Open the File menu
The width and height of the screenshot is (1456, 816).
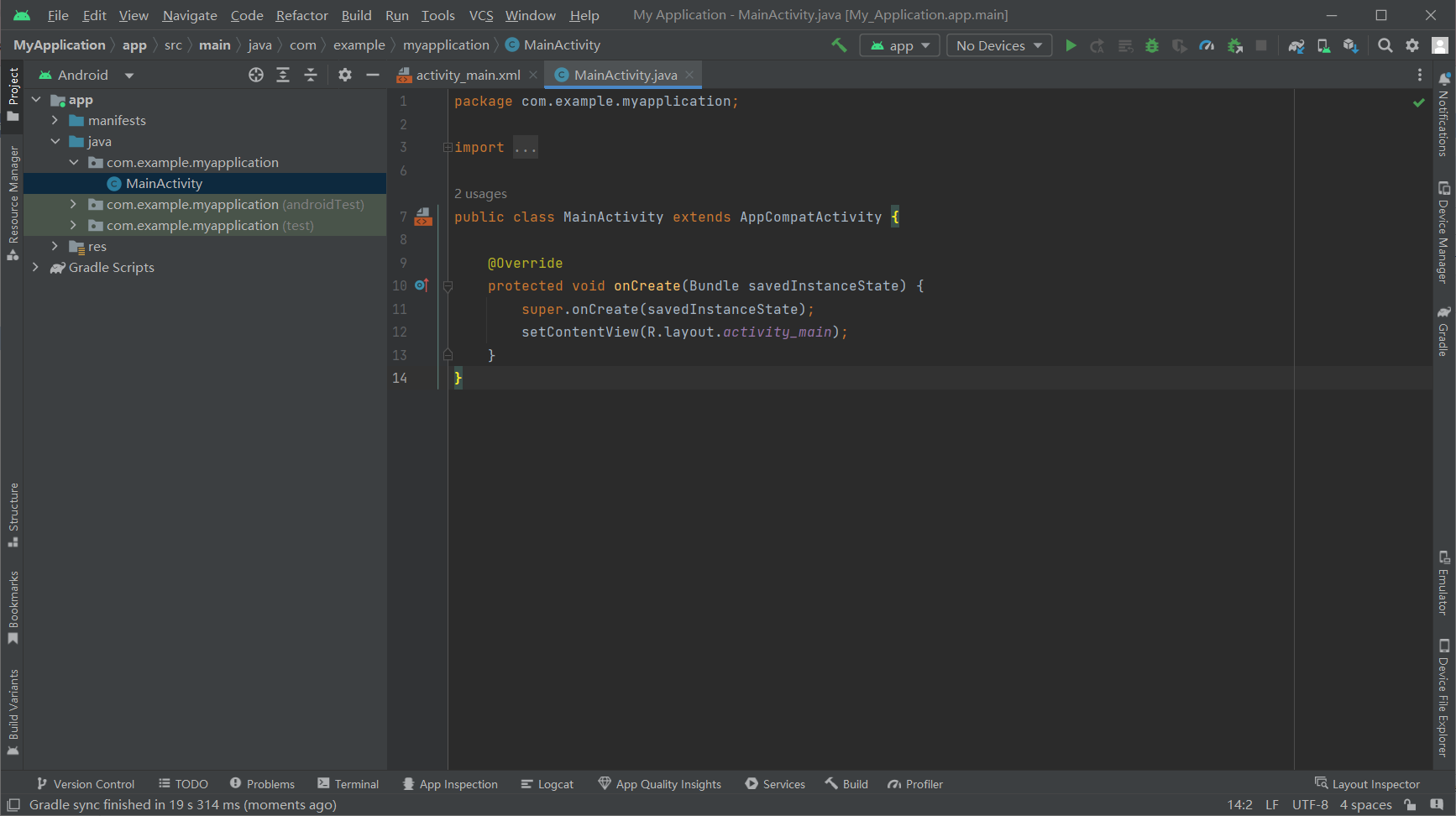pos(58,15)
